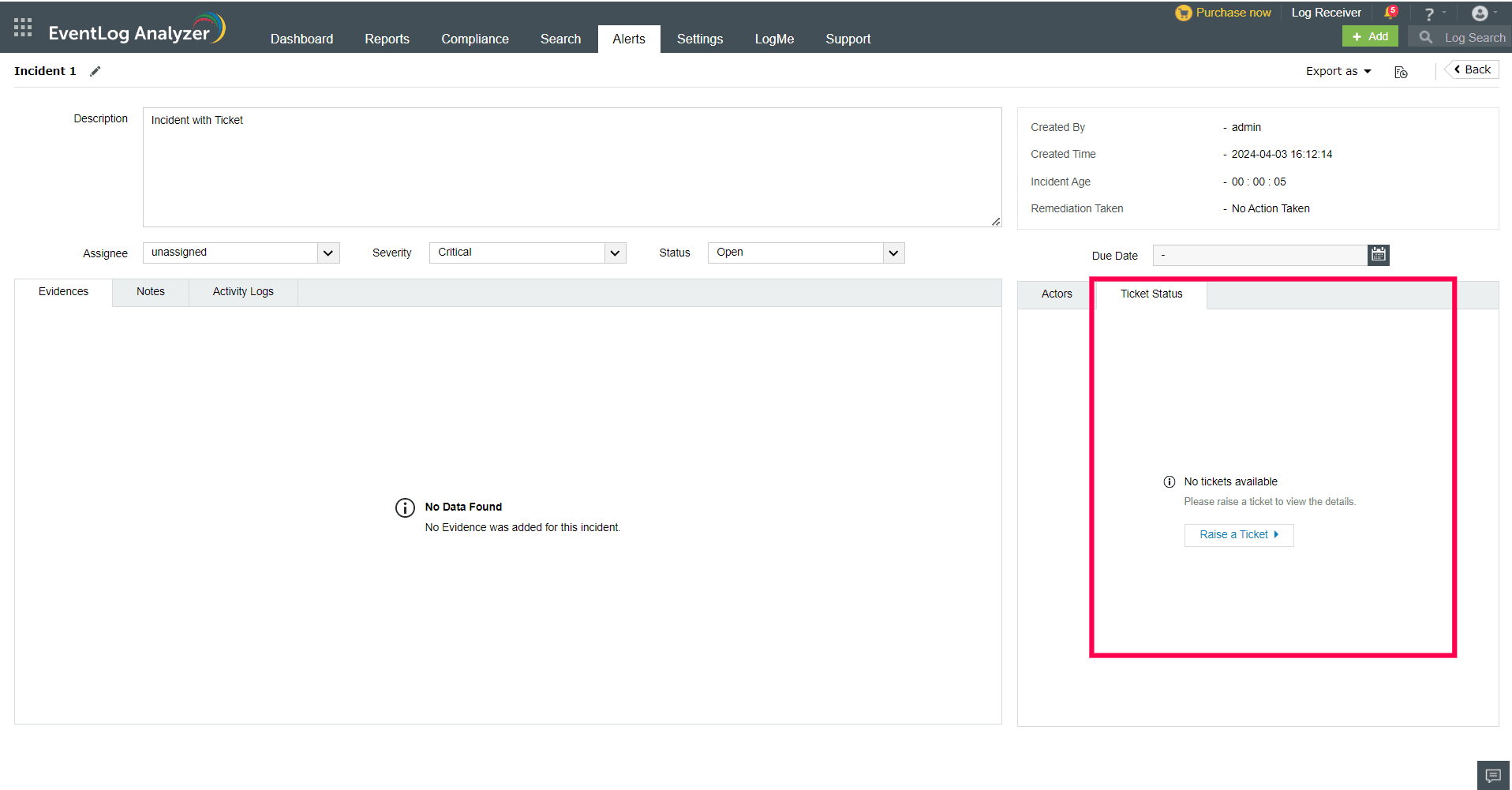Edit incident name with pencil icon
Viewport: 1512px width, 790px height.
[x=95, y=71]
